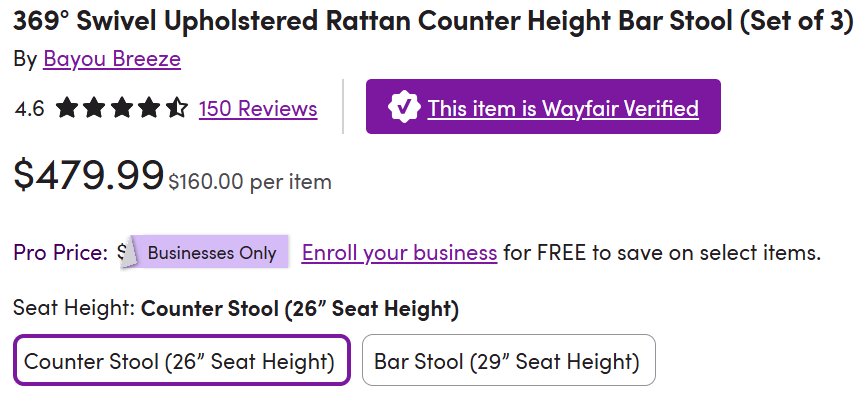Click the "$160.00 per item" text
Image resolution: width=868 pixels, height=406 pixels.
250,182
